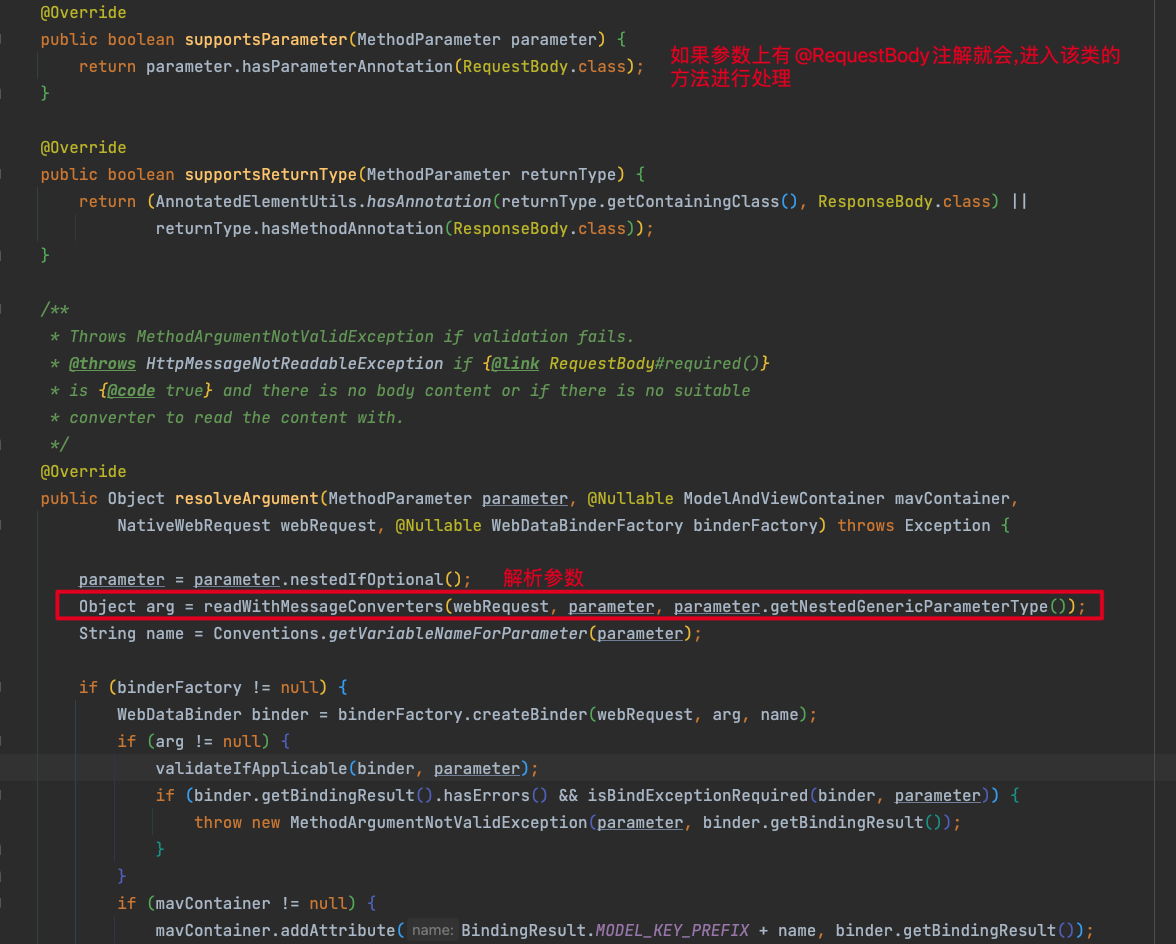Click the italic hasAnnotation static call
This screenshot has width=1176, height=944.
click(429, 202)
